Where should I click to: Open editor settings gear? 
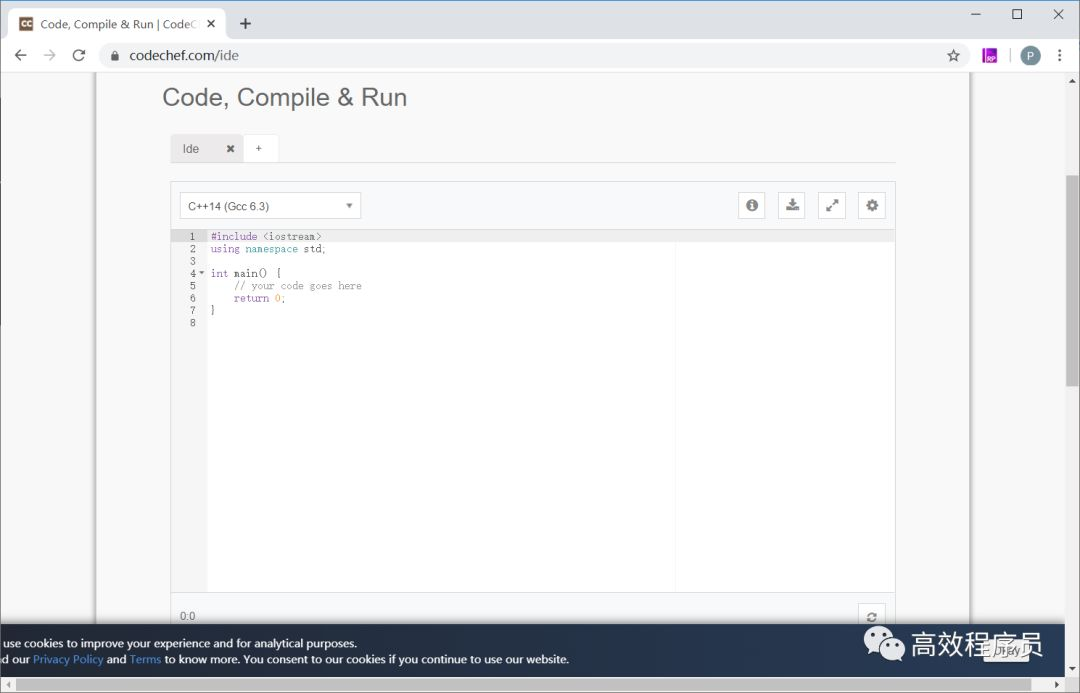(871, 205)
